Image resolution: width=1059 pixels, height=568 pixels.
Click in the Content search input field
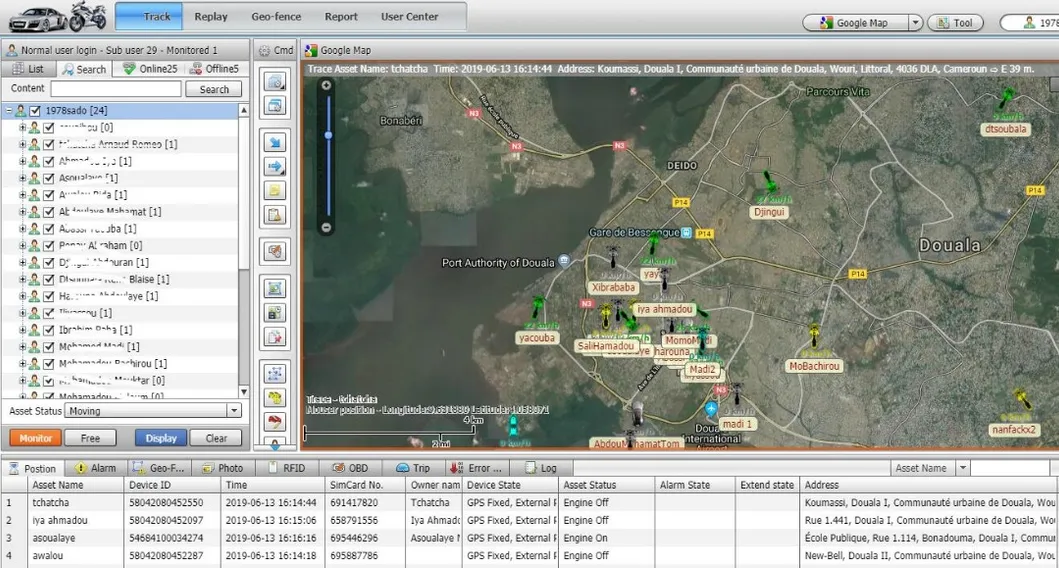tap(116, 89)
